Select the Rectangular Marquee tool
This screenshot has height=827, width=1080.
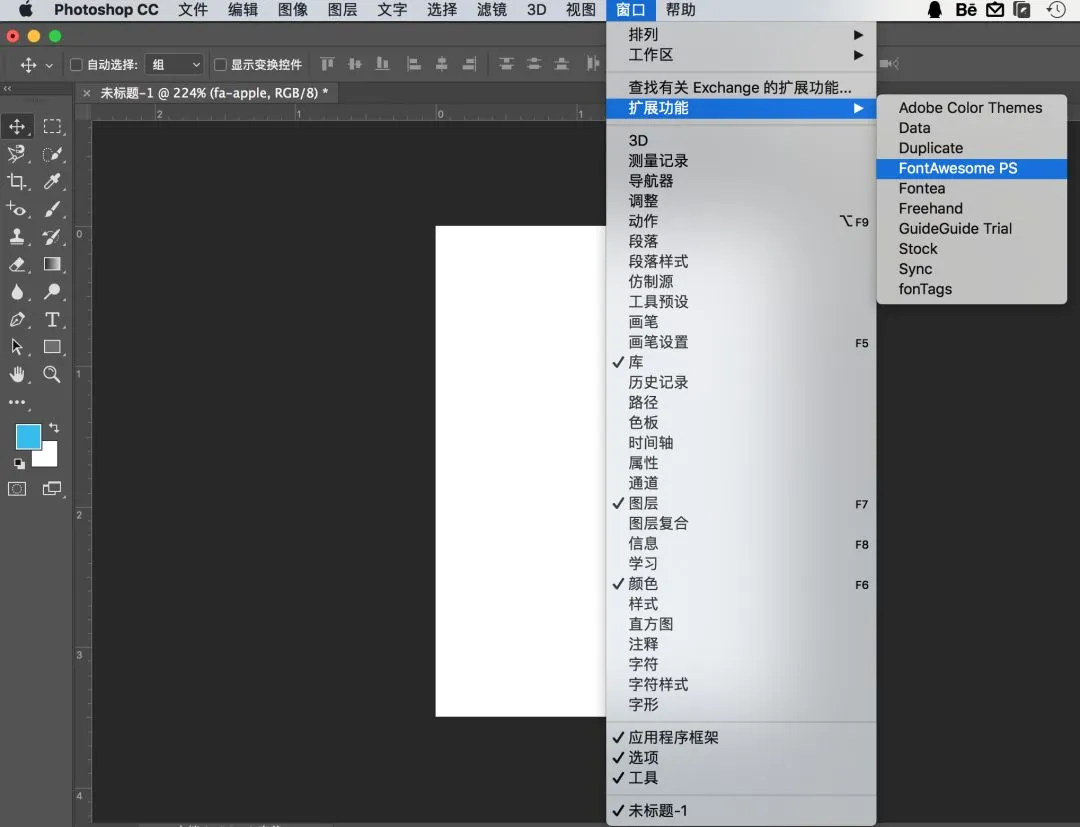(x=52, y=126)
